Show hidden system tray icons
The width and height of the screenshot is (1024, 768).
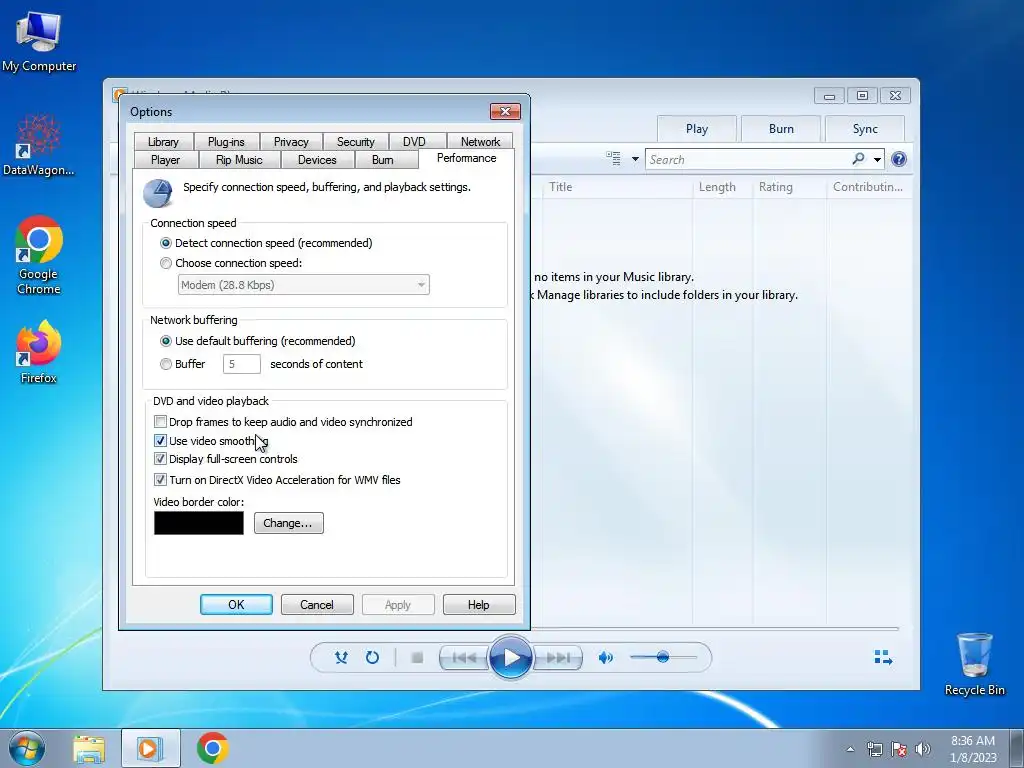coord(850,749)
